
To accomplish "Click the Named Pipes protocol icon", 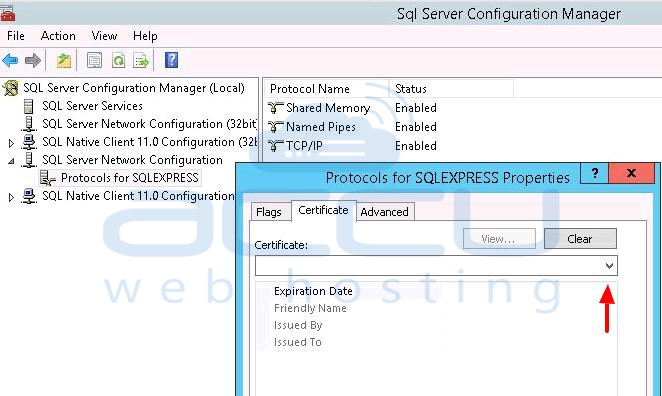I will click(x=275, y=127).
